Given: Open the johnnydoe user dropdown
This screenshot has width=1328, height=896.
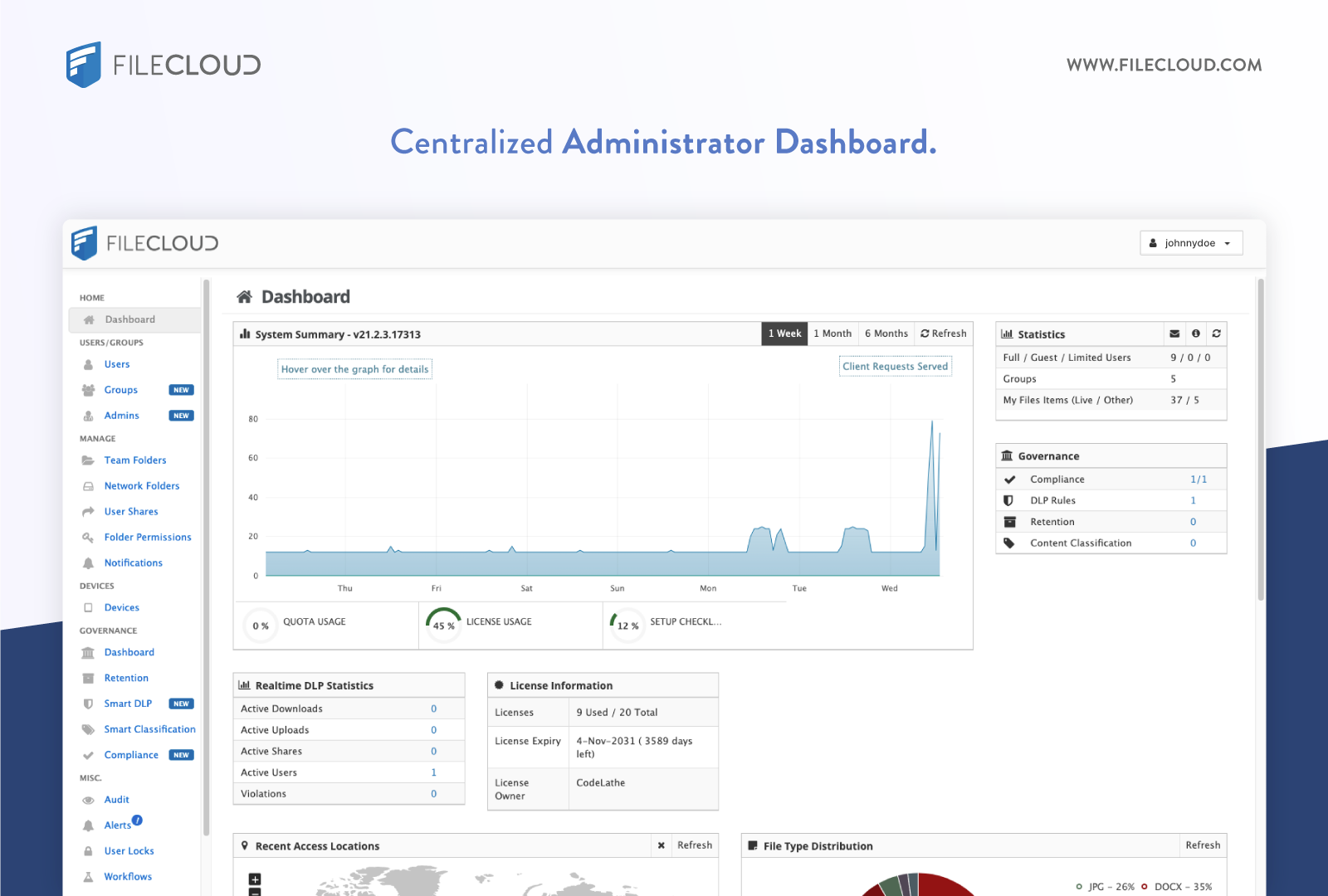Looking at the screenshot, I should (x=1191, y=243).
